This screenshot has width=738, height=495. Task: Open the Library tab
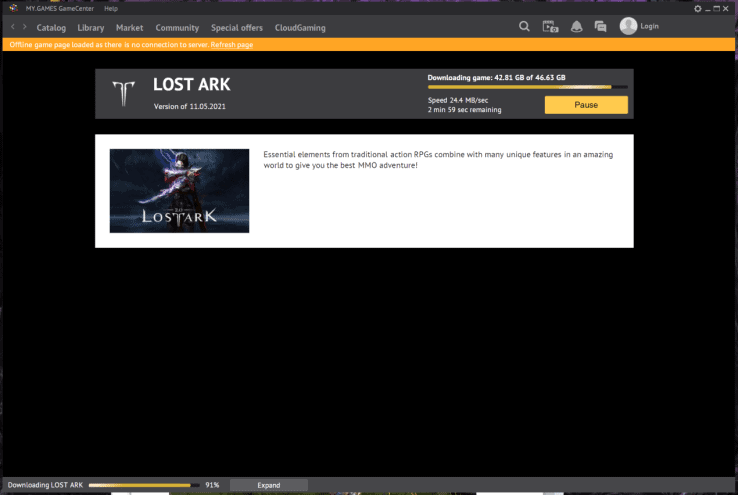pos(91,28)
